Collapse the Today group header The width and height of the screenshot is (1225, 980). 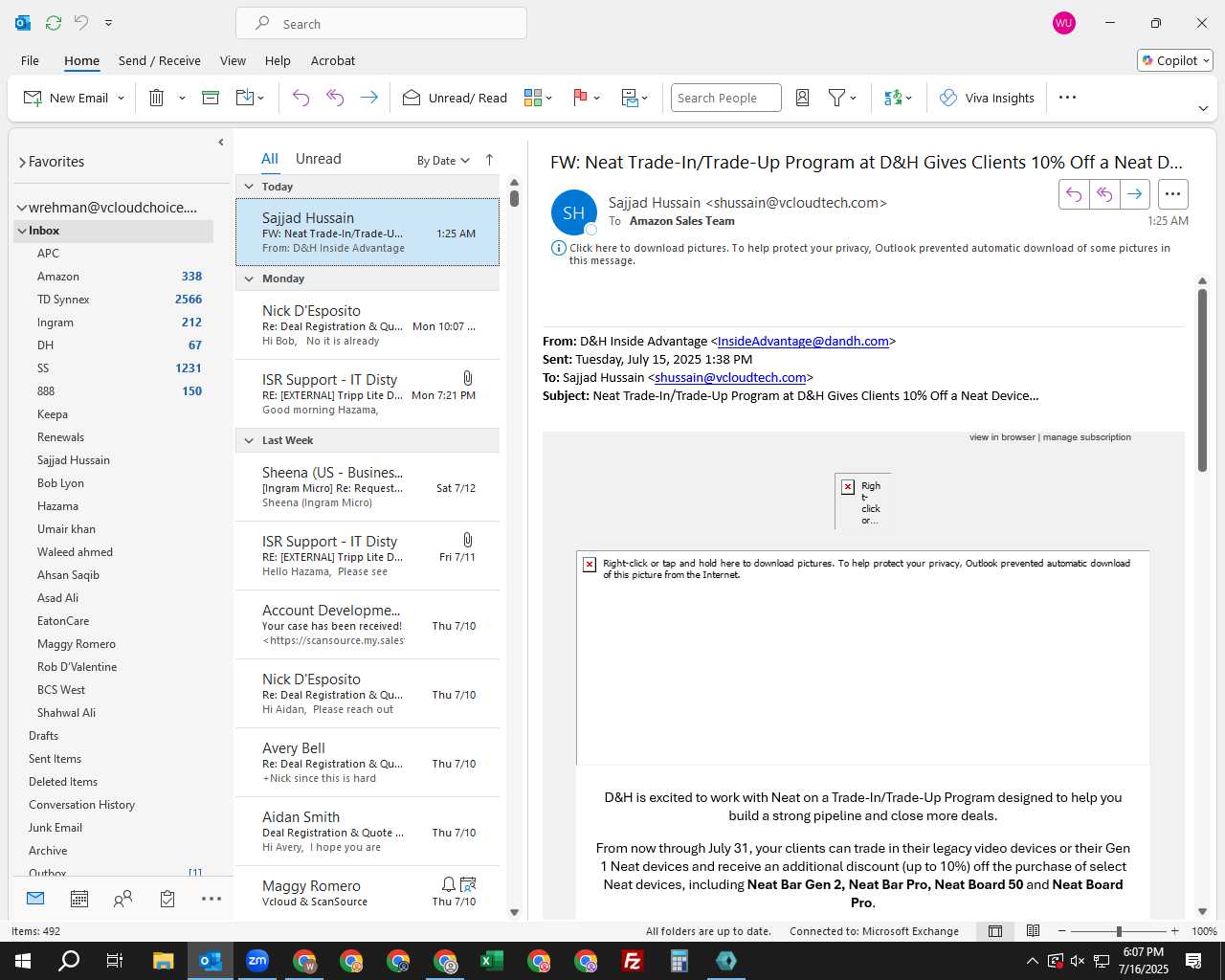249,187
